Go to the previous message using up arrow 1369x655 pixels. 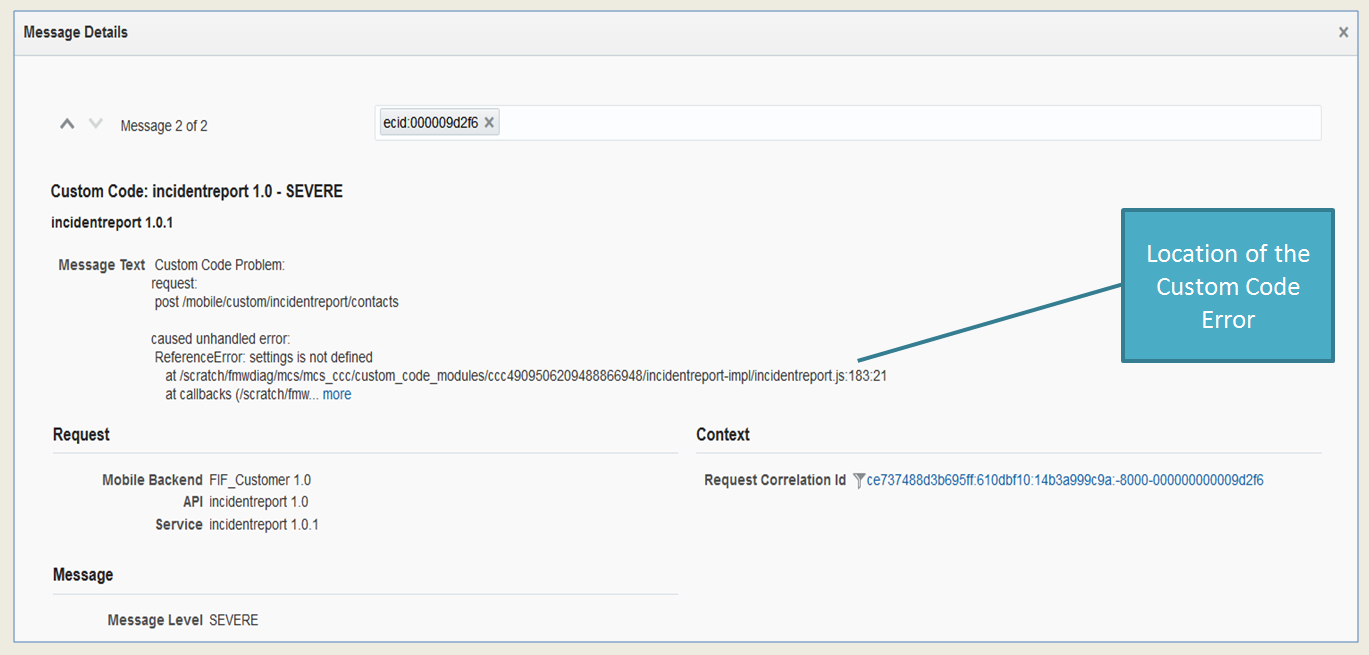point(67,124)
